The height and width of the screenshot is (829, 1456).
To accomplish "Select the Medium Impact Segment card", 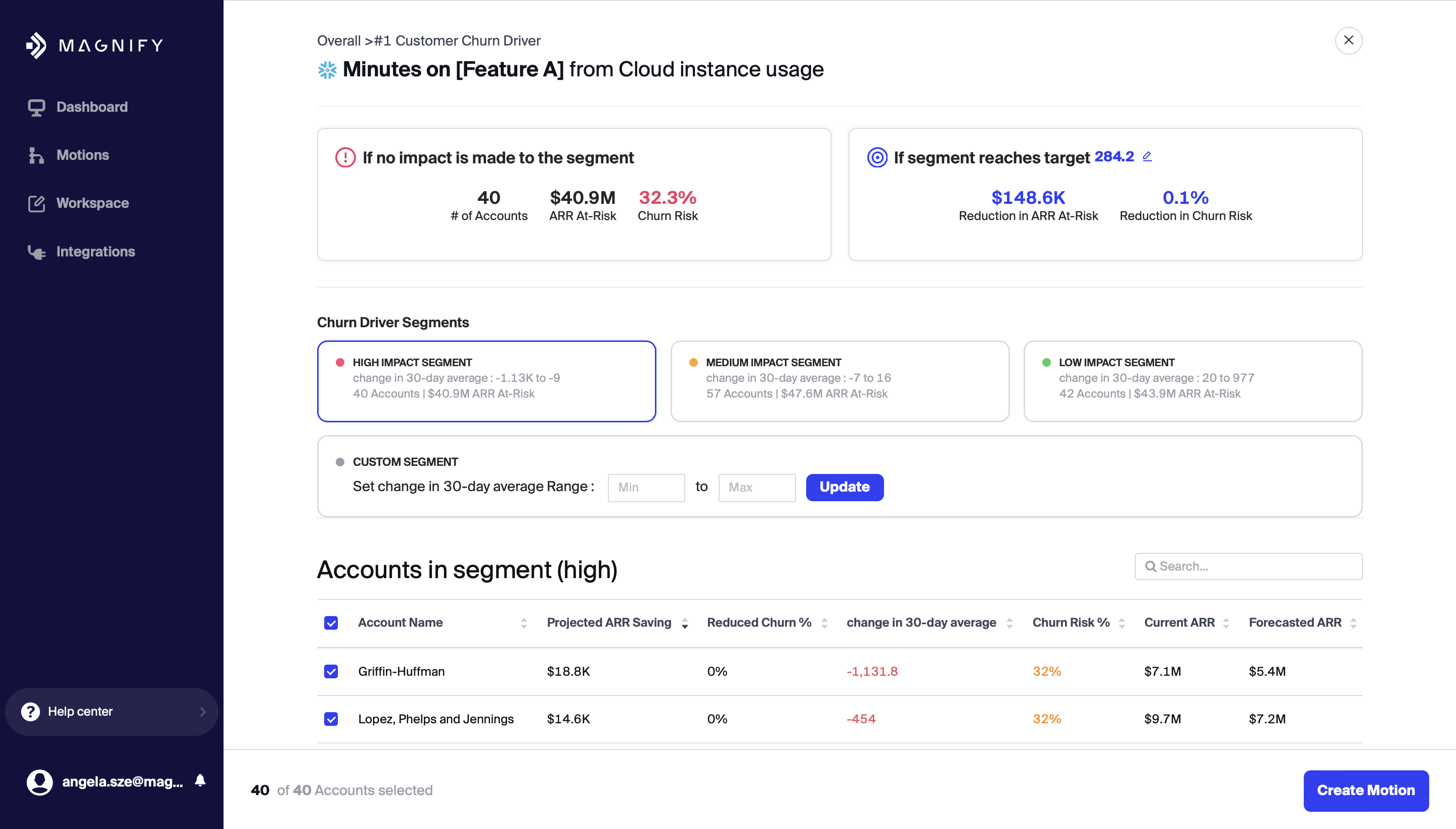I will [839, 381].
